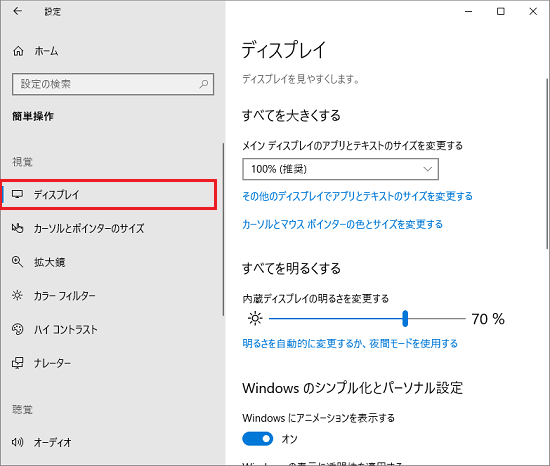Screen dimensions: 550x466
Task: Open the ハイ コントラスト palette icon
Action: (x=18, y=329)
